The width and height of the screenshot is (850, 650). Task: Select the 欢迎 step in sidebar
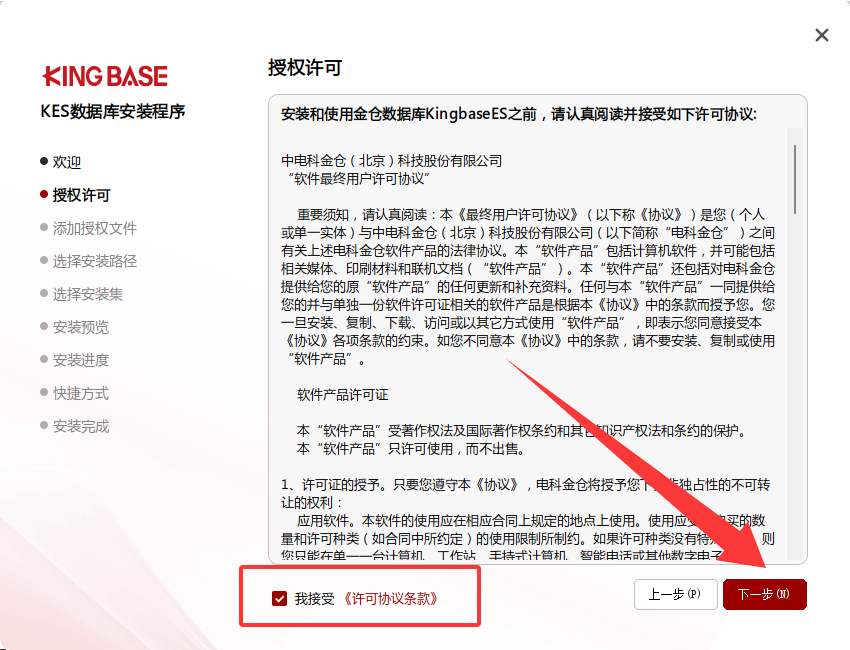coord(61,162)
